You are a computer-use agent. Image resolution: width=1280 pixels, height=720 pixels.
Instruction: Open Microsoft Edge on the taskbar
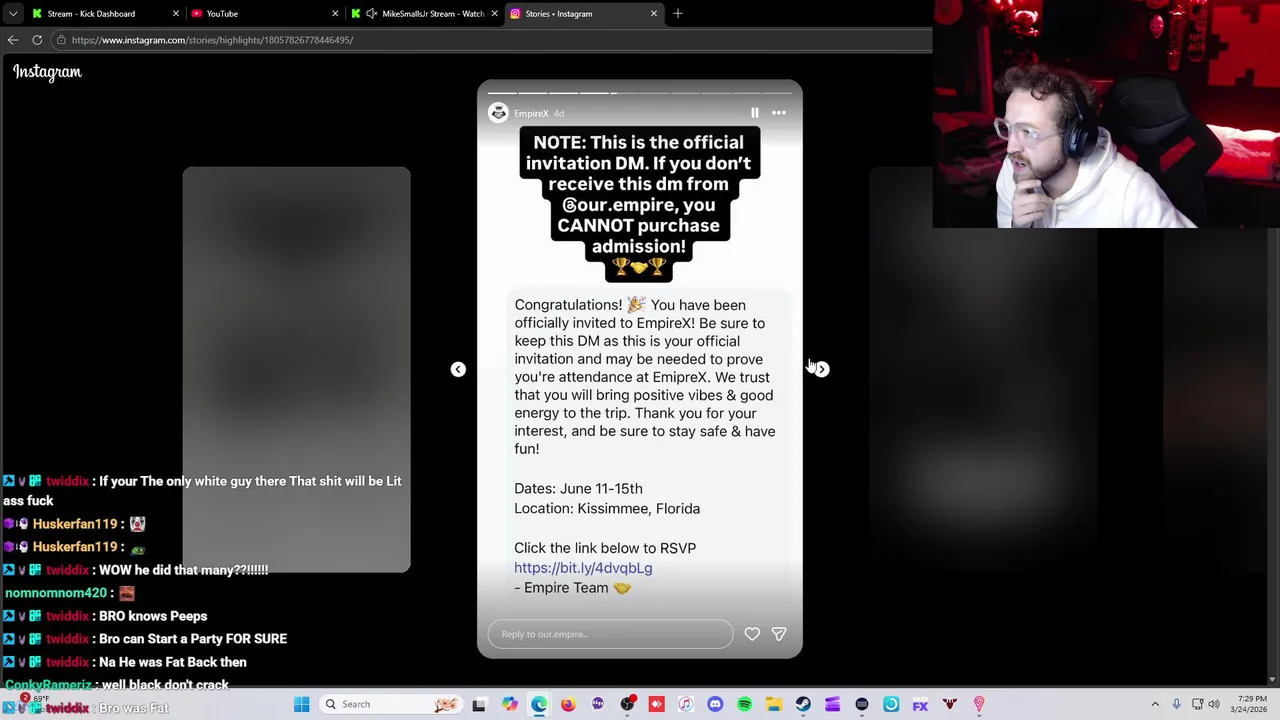[539, 704]
